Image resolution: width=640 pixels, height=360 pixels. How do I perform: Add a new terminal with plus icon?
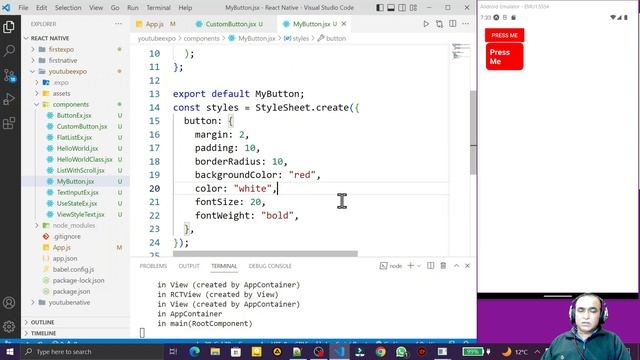coord(411,266)
